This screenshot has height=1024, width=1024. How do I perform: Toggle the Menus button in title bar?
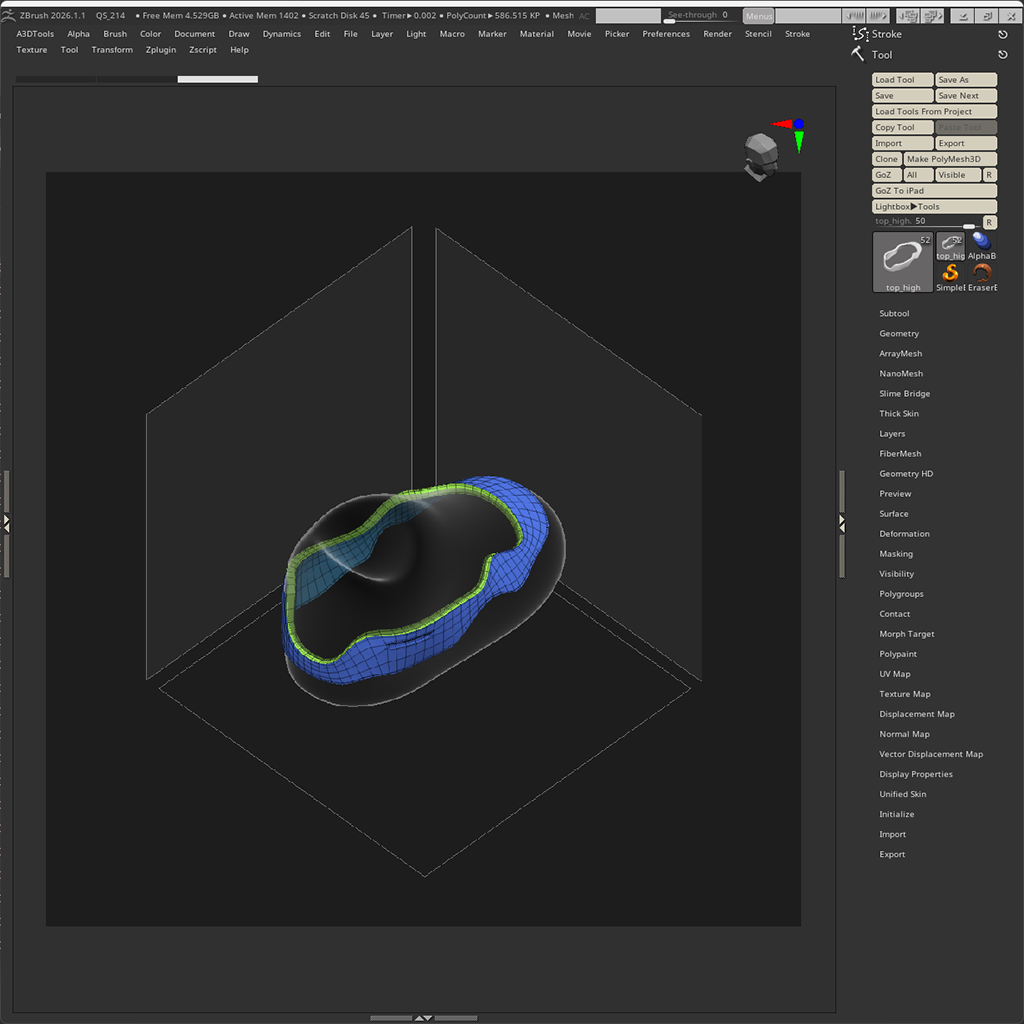coord(758,16)
